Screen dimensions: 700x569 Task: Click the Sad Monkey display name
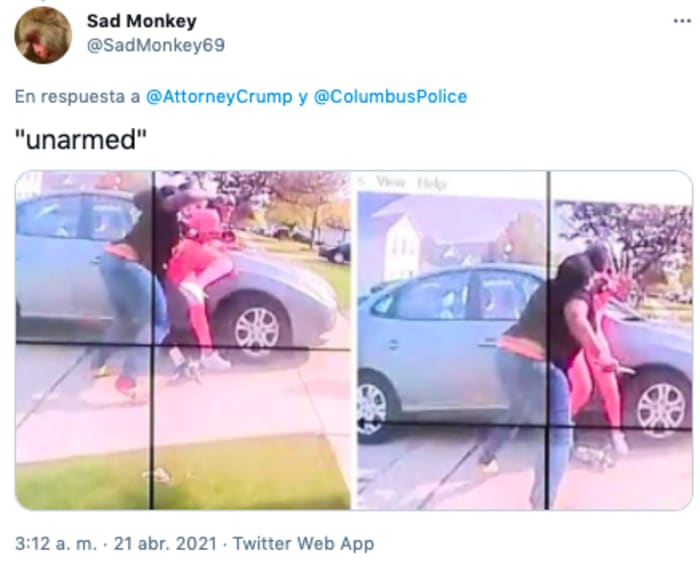click(142, 21)
